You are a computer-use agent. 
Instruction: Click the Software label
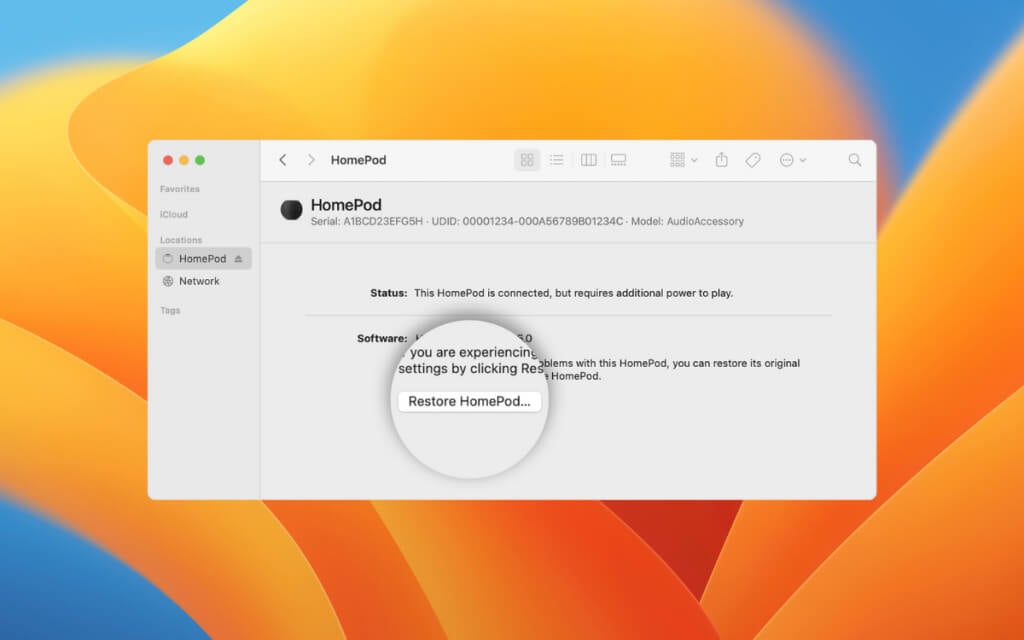382,338
